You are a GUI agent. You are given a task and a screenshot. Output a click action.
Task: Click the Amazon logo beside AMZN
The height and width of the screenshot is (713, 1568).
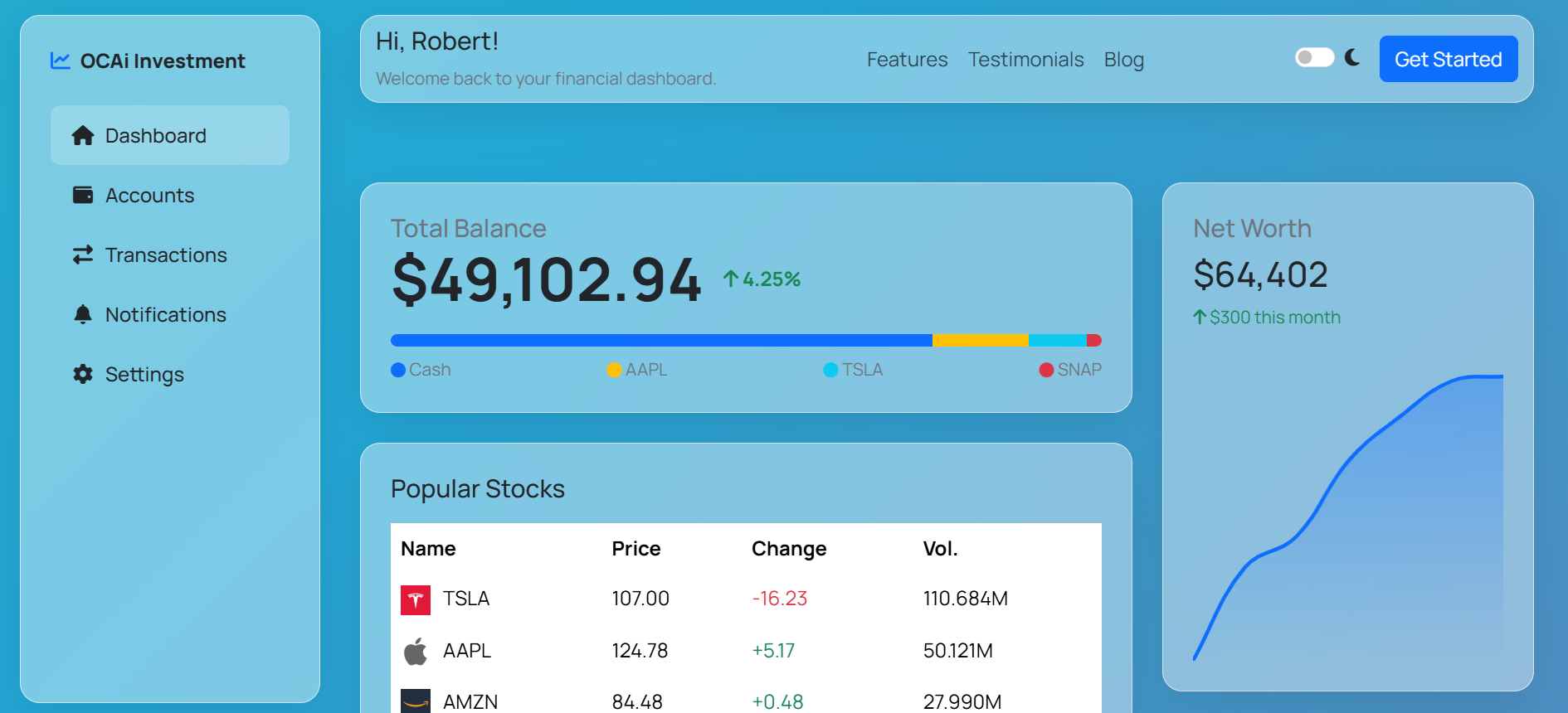point(416,701)
